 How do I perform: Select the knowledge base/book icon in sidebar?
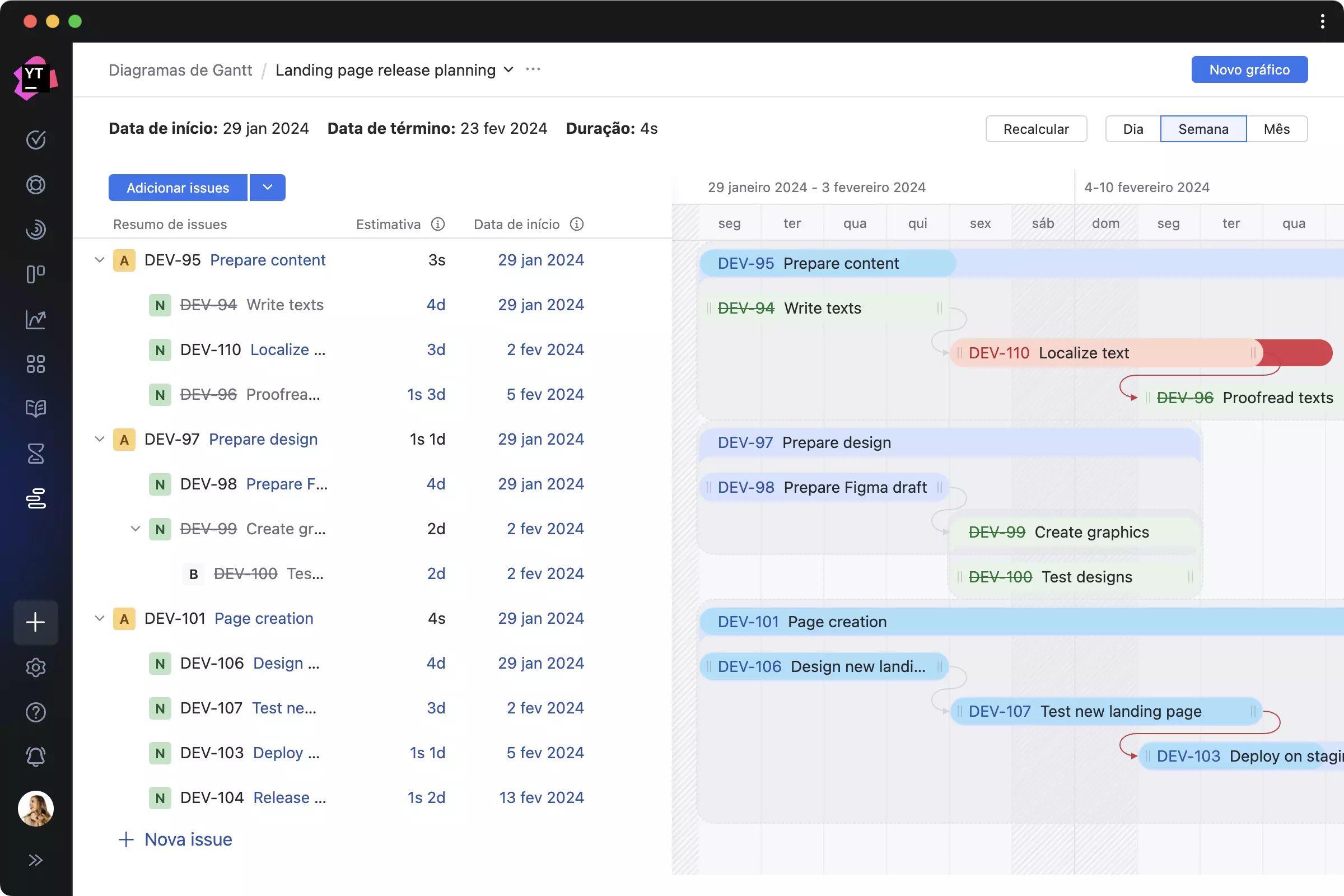click(36, 408)
